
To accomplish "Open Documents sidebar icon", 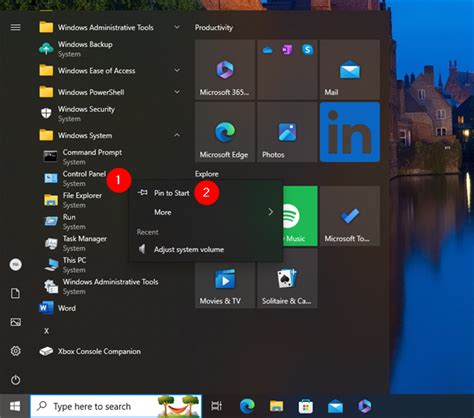I will point(15,293).
